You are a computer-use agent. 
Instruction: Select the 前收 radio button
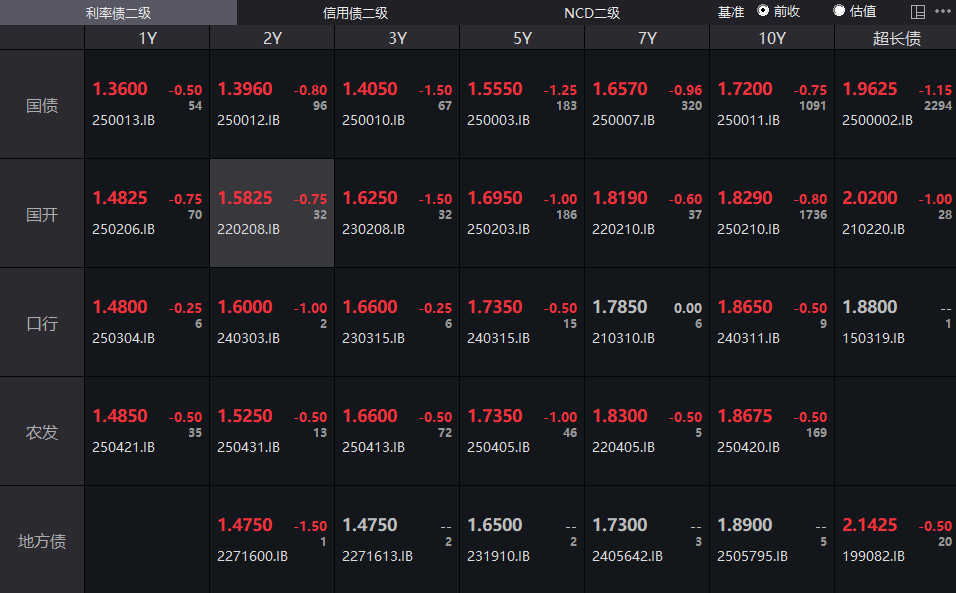(x=765, y=11)
